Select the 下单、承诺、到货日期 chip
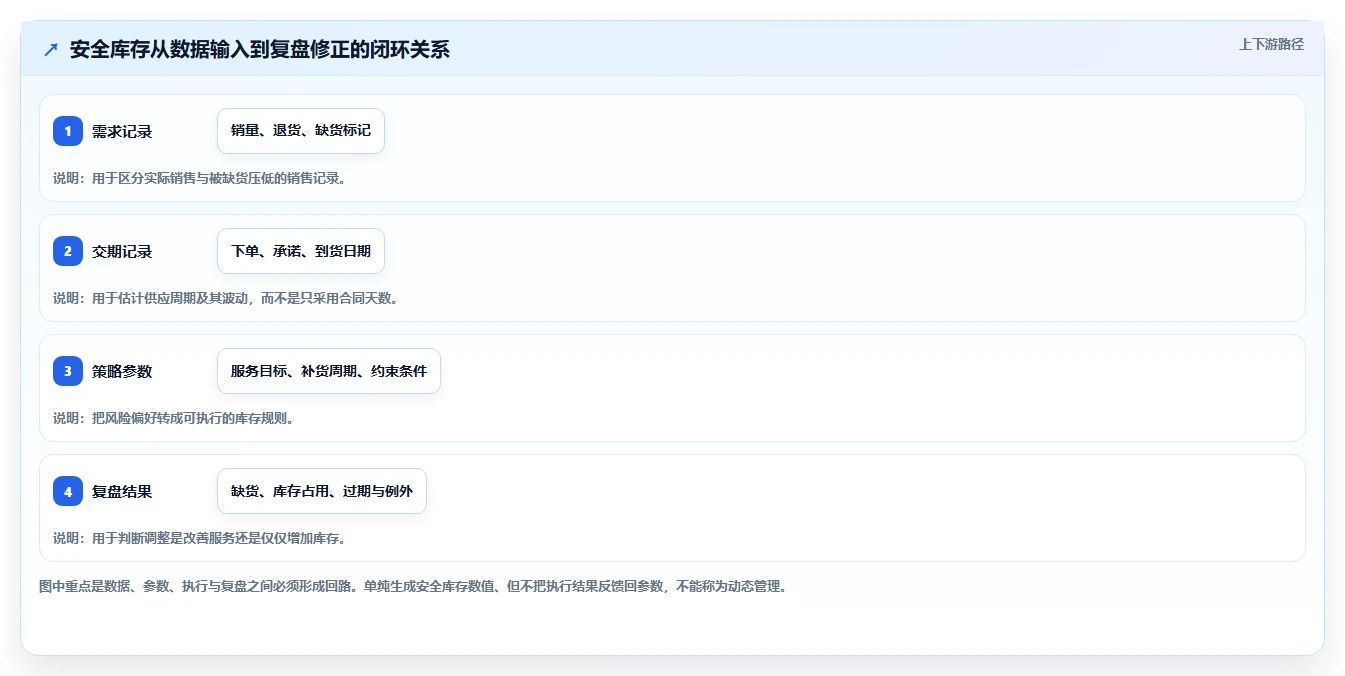 [301, 251]
